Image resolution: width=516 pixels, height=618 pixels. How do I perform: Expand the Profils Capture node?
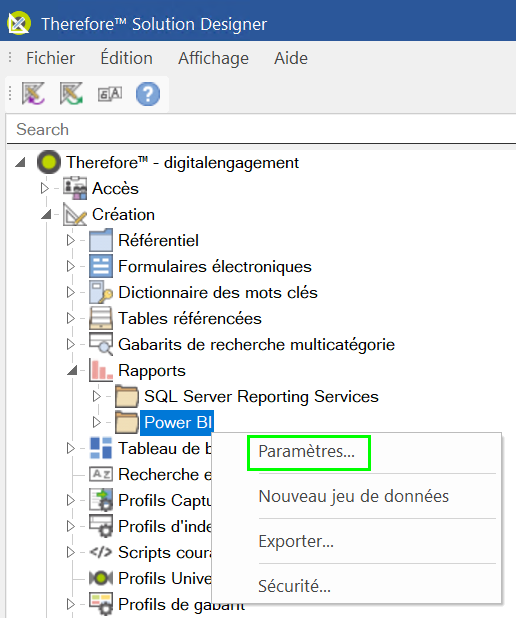coord(71,500)
